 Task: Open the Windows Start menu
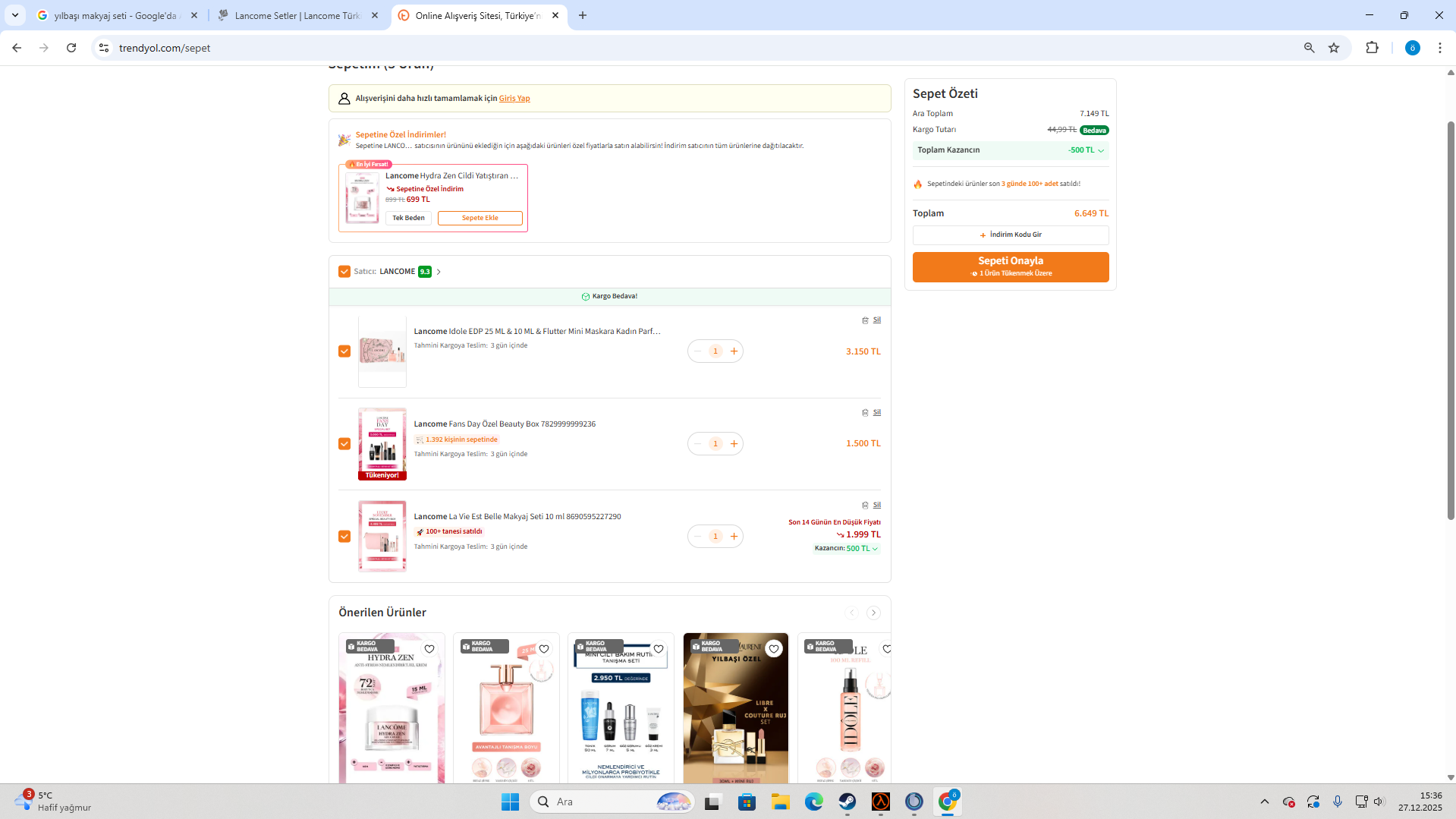(510, 802)
